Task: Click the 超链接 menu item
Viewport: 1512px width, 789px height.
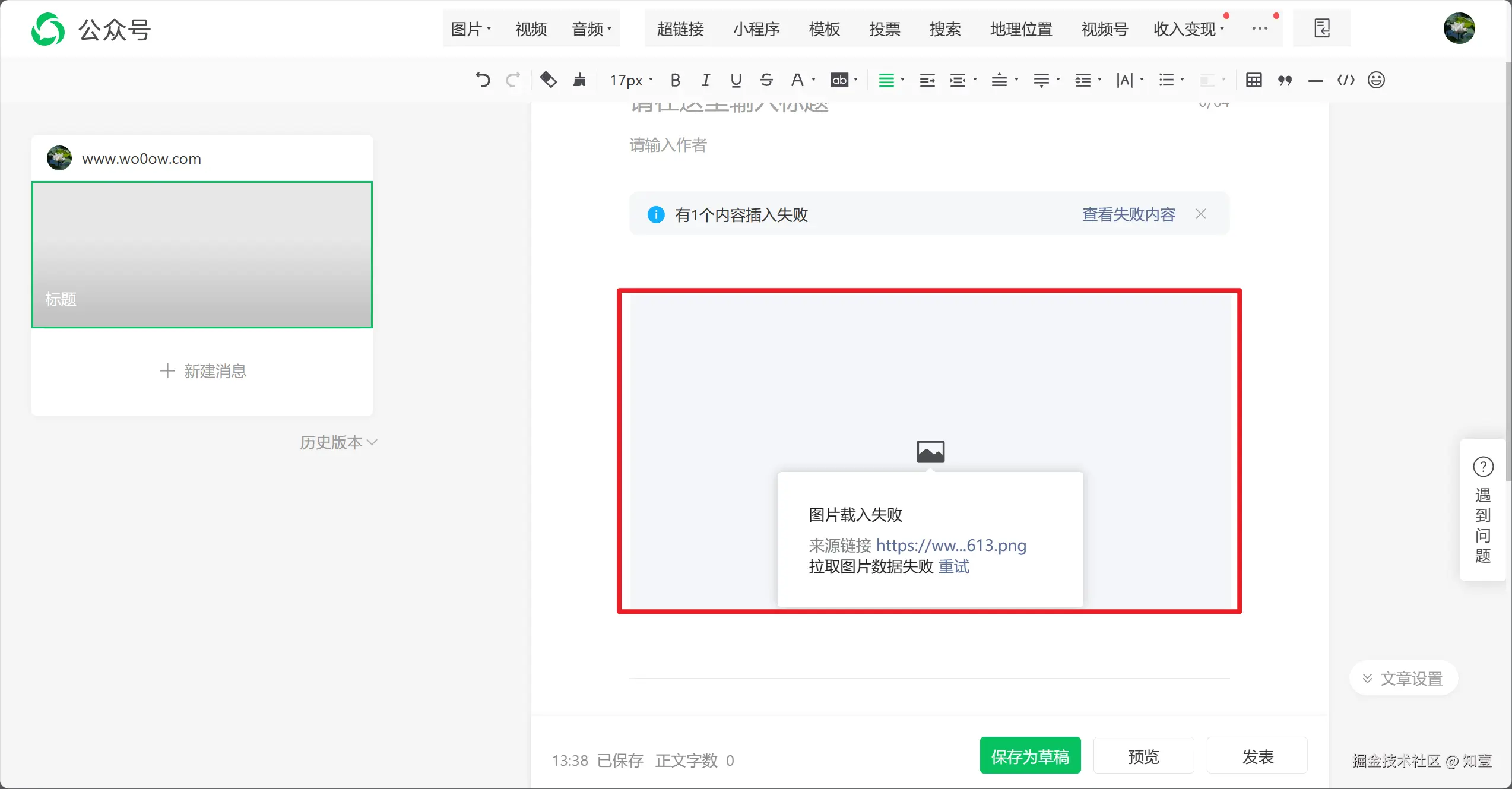Action: (680, 28)
